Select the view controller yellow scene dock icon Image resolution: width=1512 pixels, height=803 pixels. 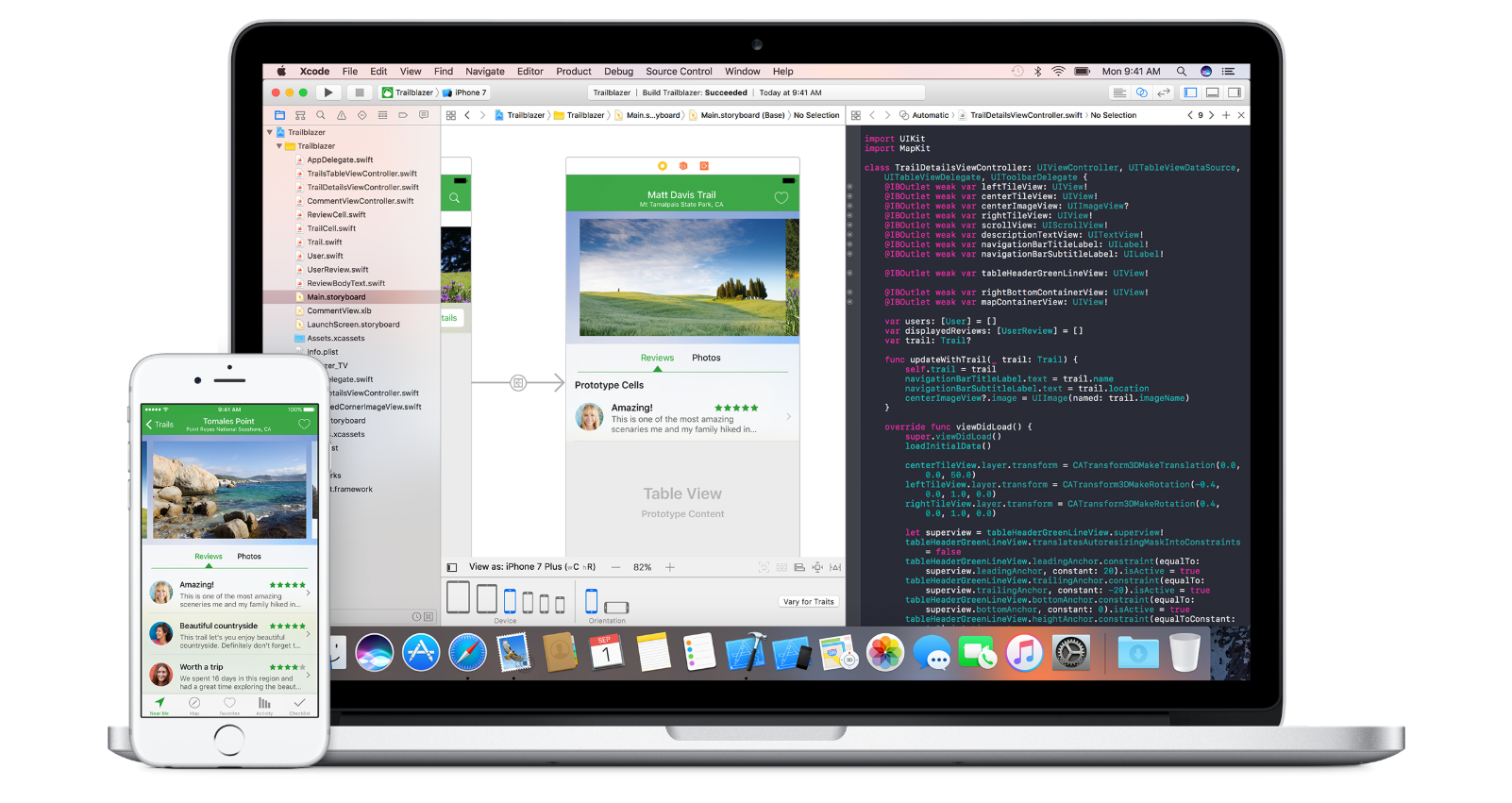663,166
